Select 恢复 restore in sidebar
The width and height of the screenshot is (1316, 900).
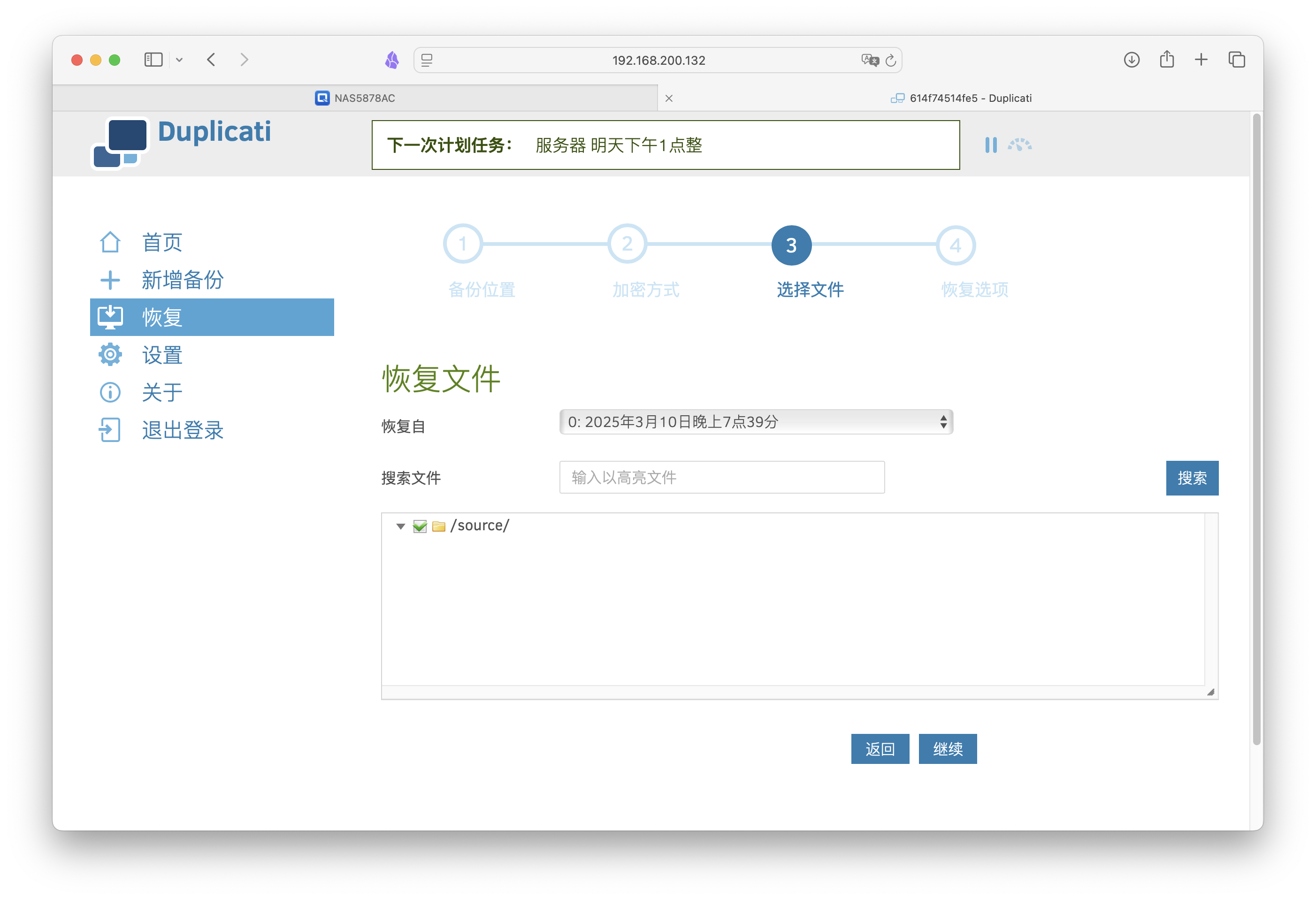[212, 317]
